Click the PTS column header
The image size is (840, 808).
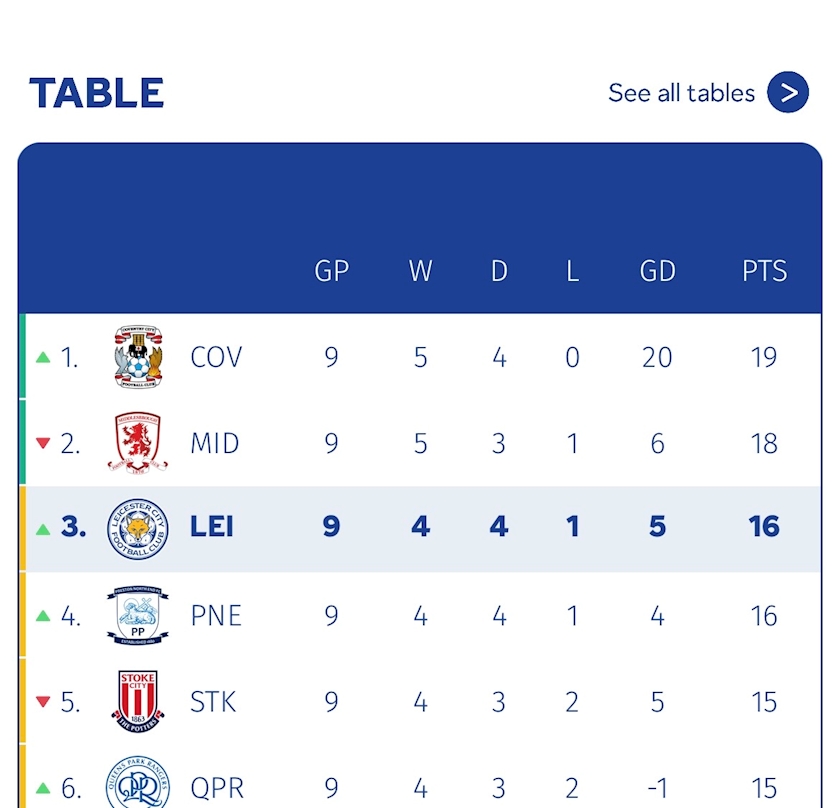[764, 271]
